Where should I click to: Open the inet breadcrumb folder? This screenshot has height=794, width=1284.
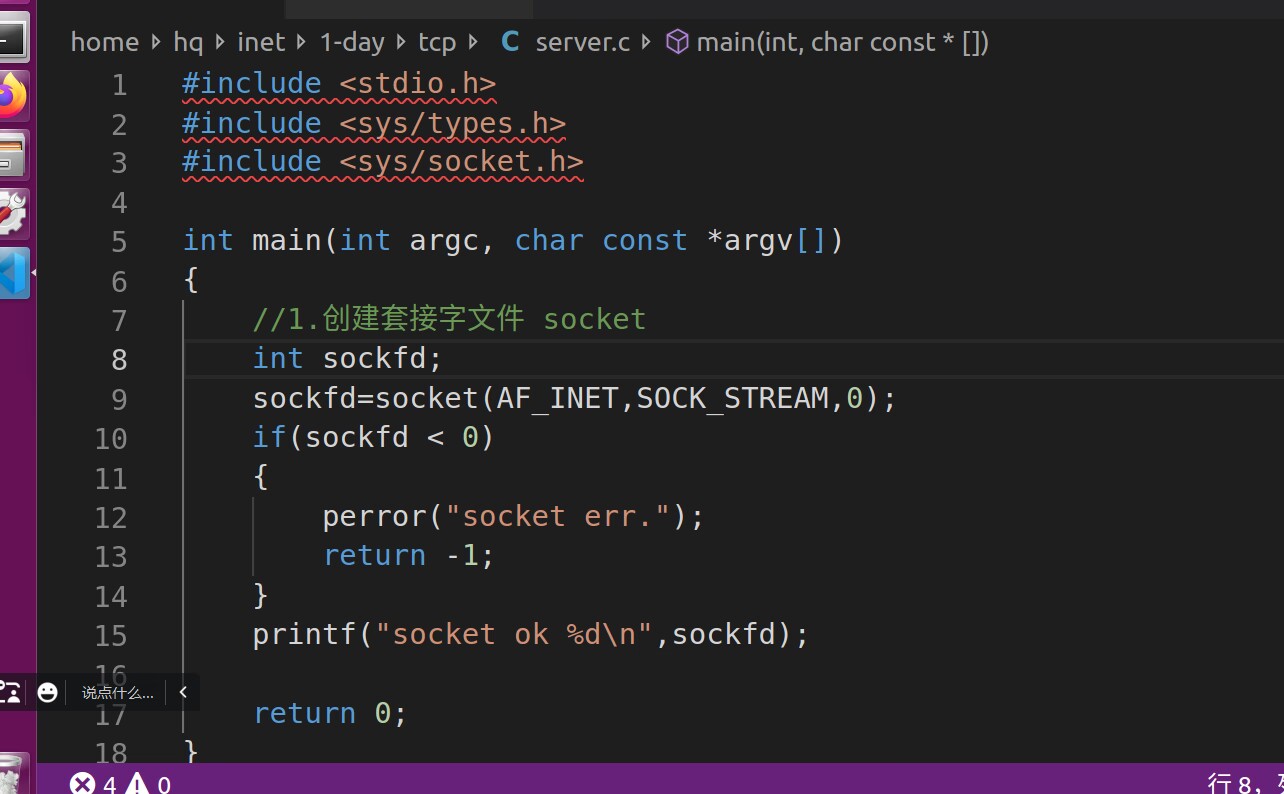click(x=261, y=42)
